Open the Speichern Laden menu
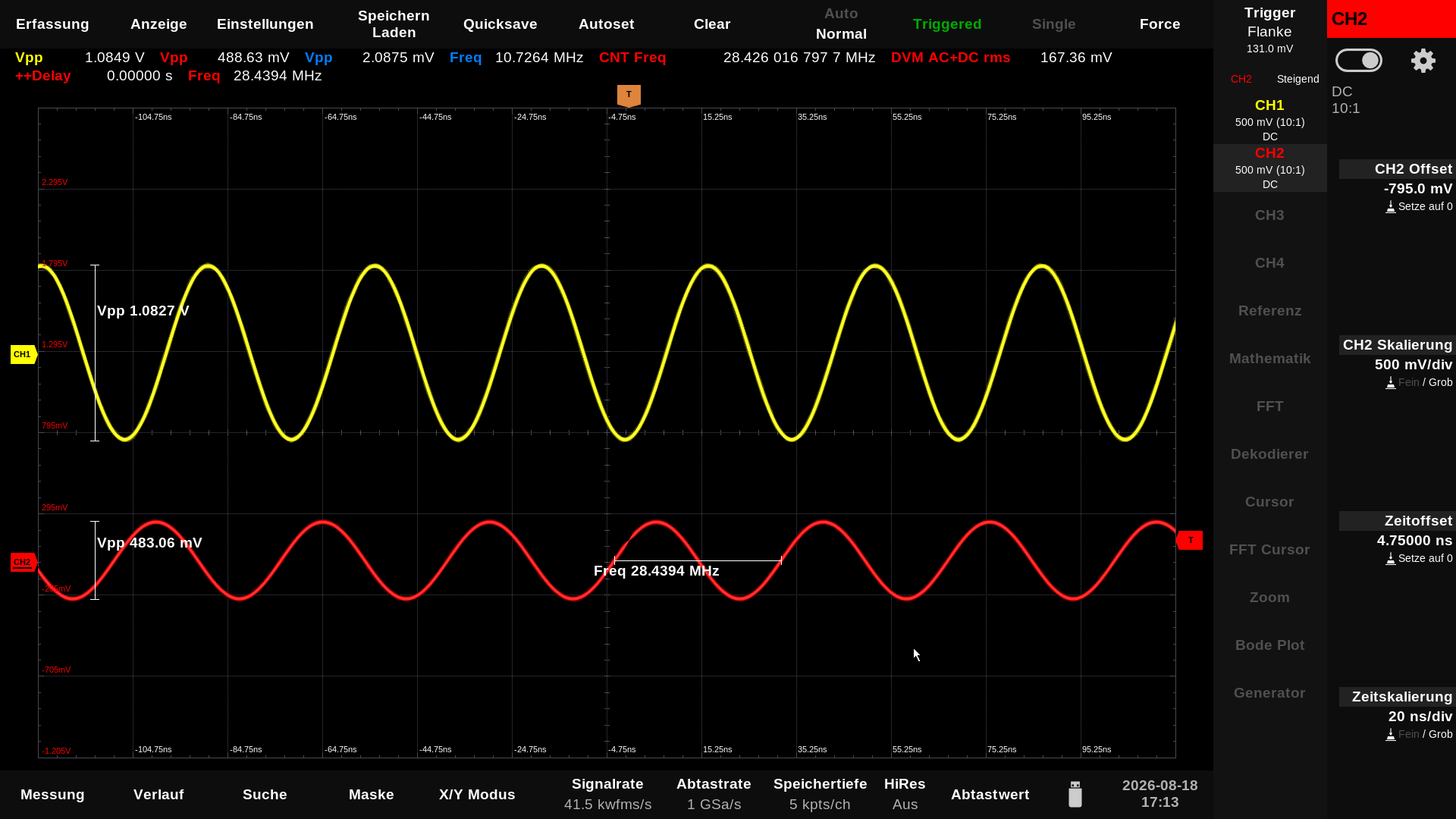 394,24
